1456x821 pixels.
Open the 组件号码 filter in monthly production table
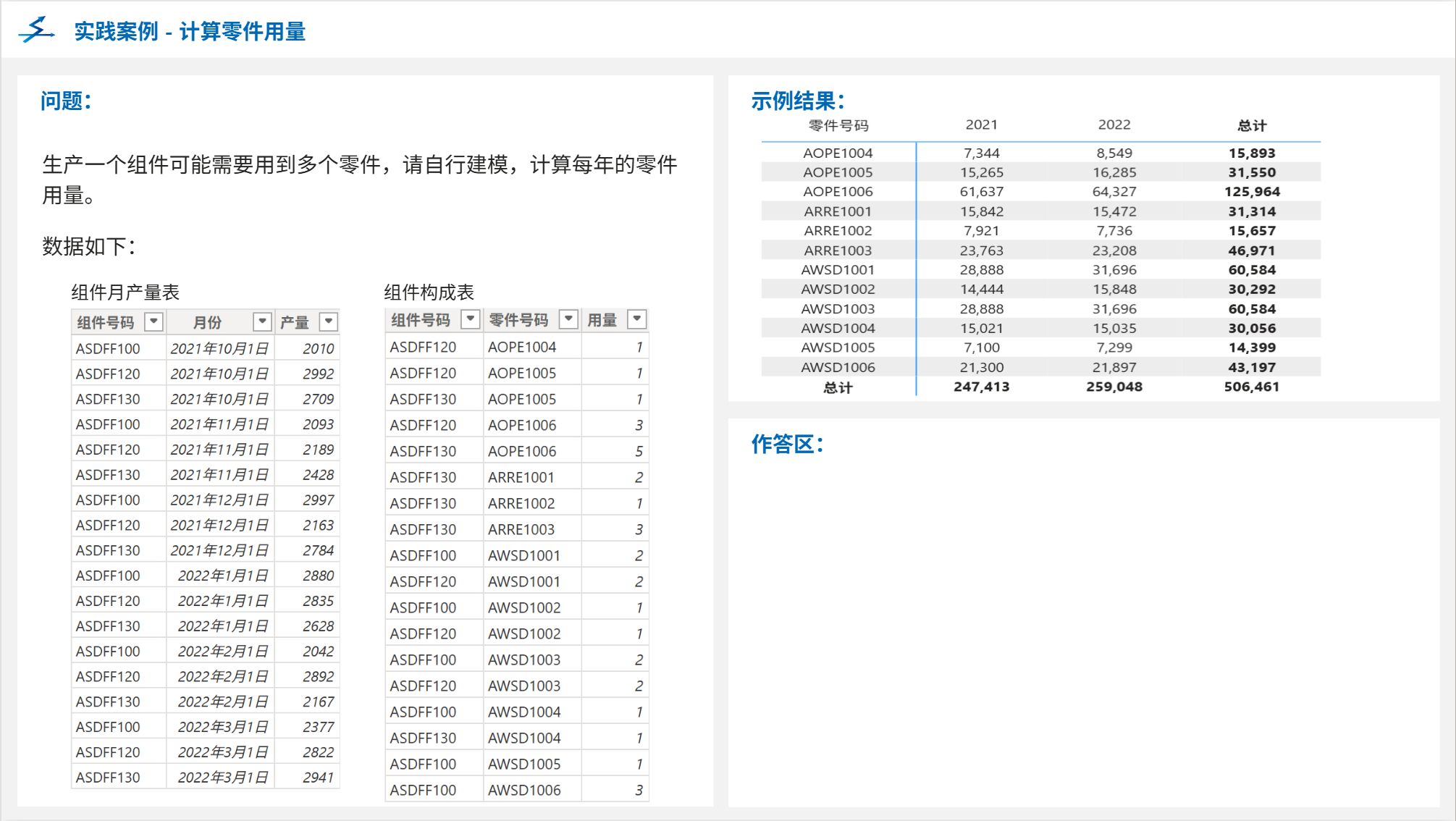click(x=153, y=321)
